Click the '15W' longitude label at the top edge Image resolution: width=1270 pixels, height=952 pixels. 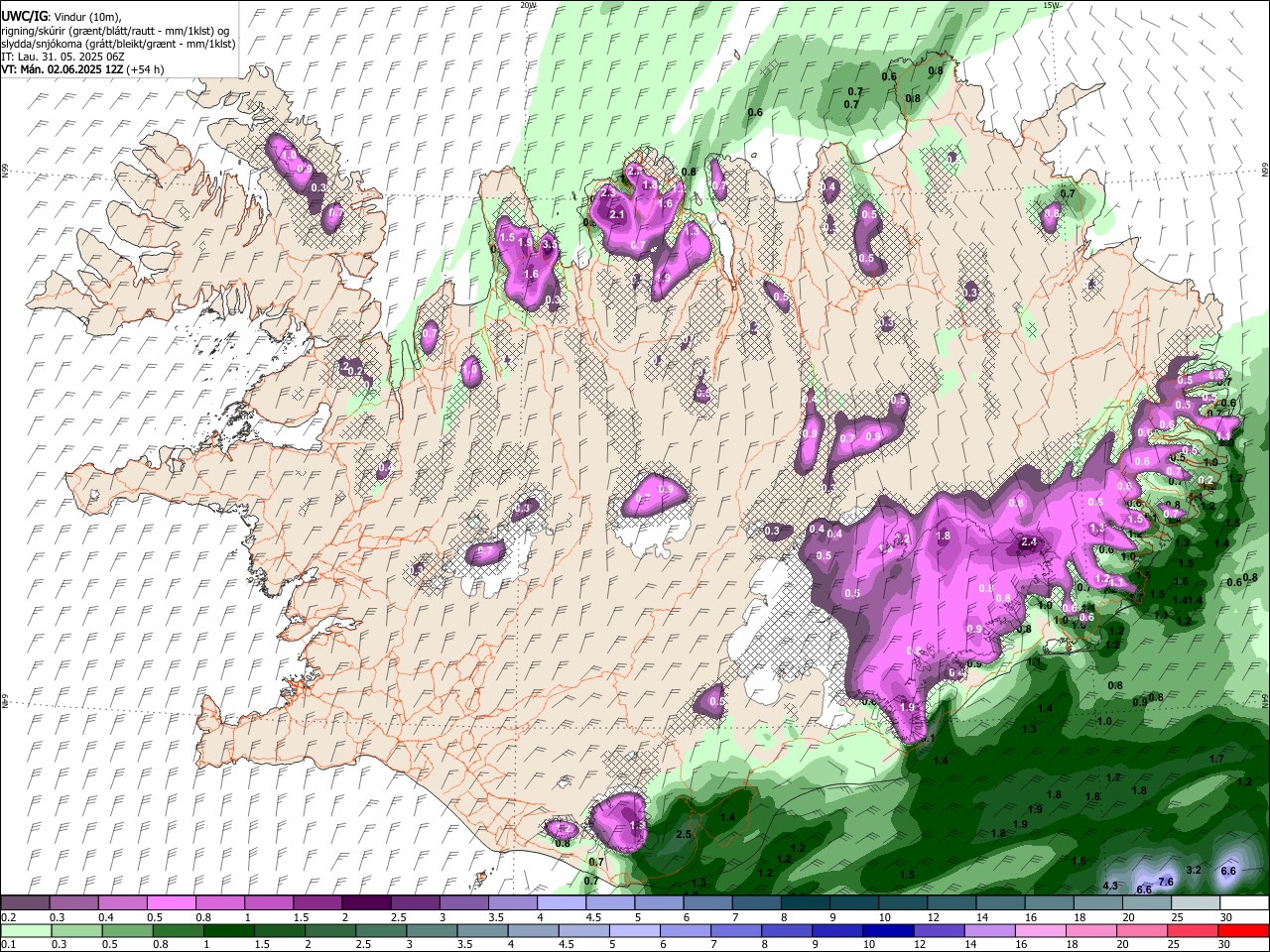pos(1051,5)
